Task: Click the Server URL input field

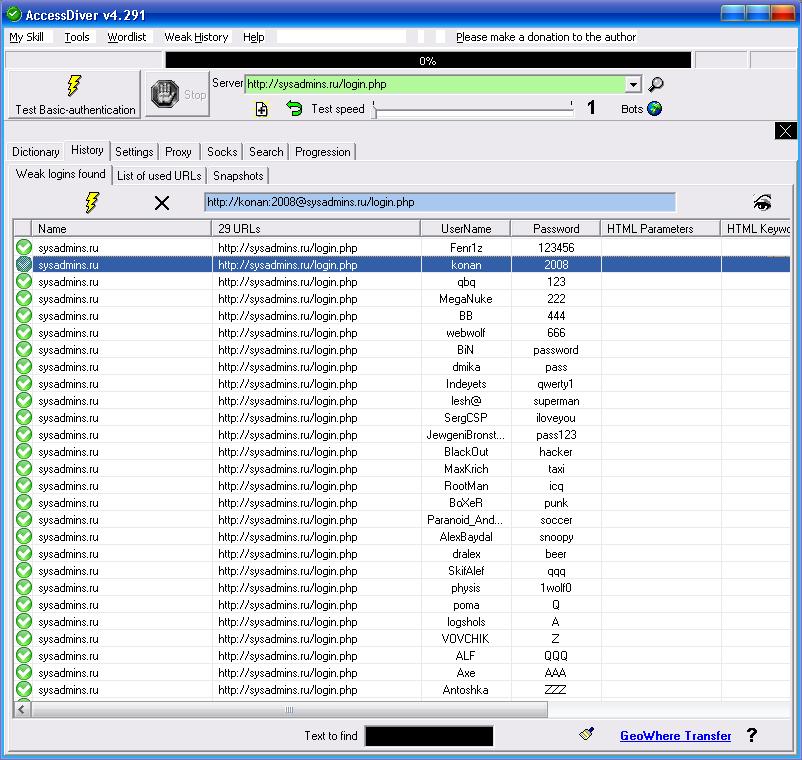Action: point(435,84)
